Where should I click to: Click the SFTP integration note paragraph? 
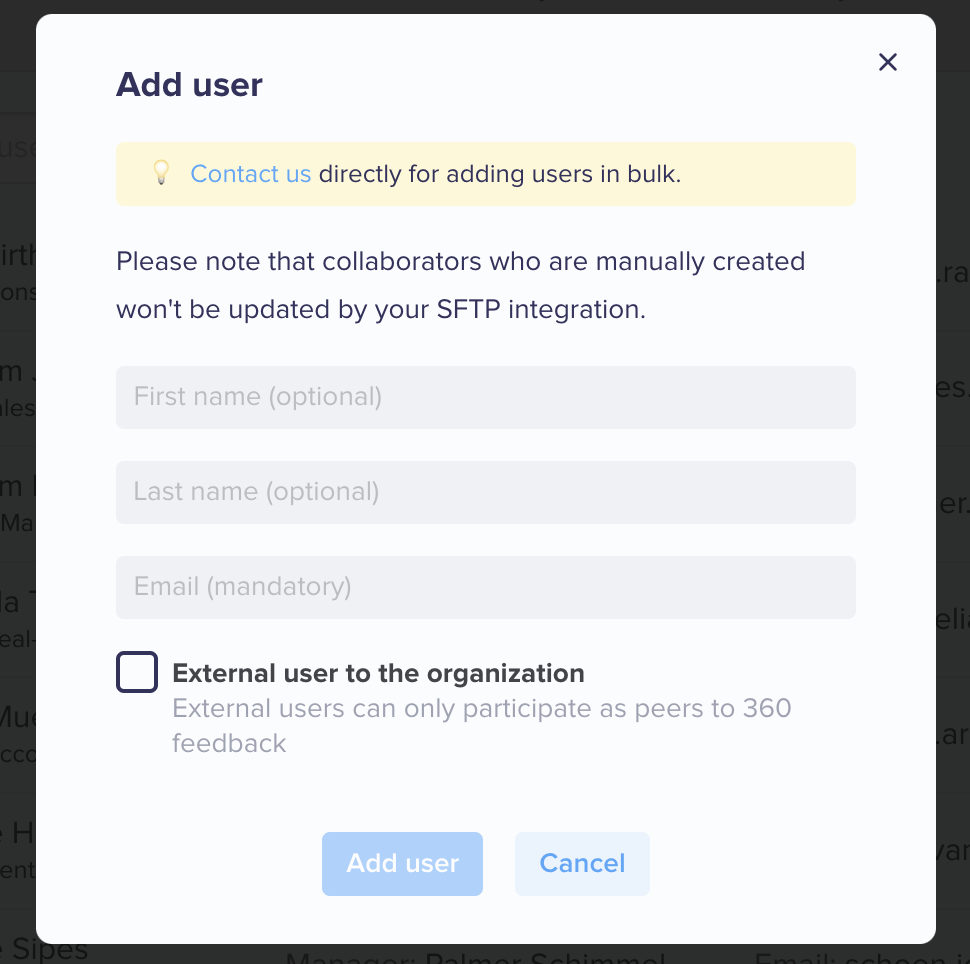click(x=461, y=285)
